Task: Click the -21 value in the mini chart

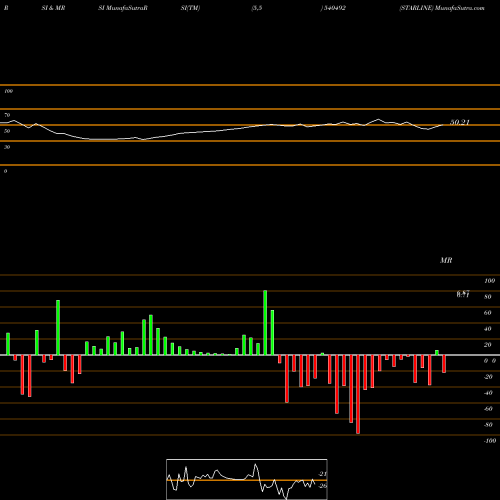Action: [x=322, y=474]
